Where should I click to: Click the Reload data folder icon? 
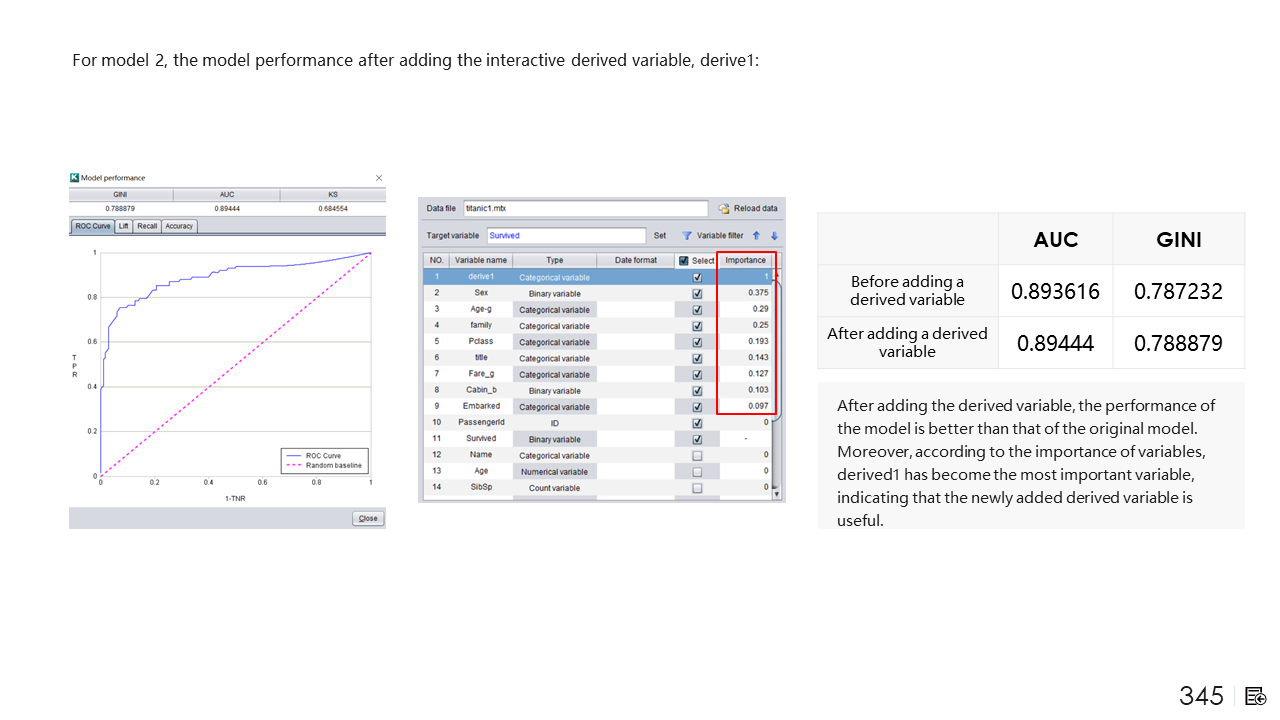coord(724,209)
